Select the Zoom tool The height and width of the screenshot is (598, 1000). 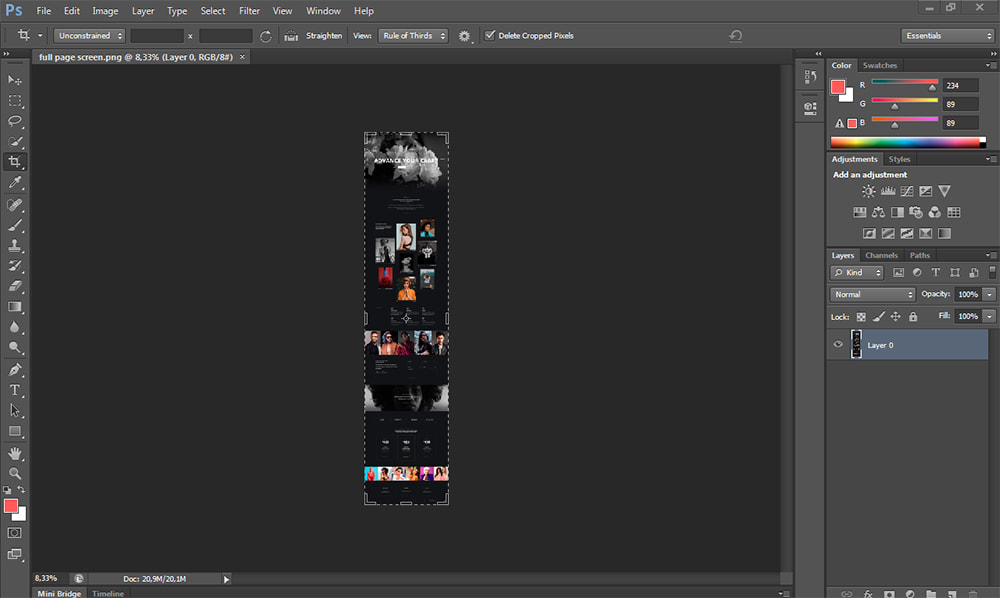(x=15, y=473)
